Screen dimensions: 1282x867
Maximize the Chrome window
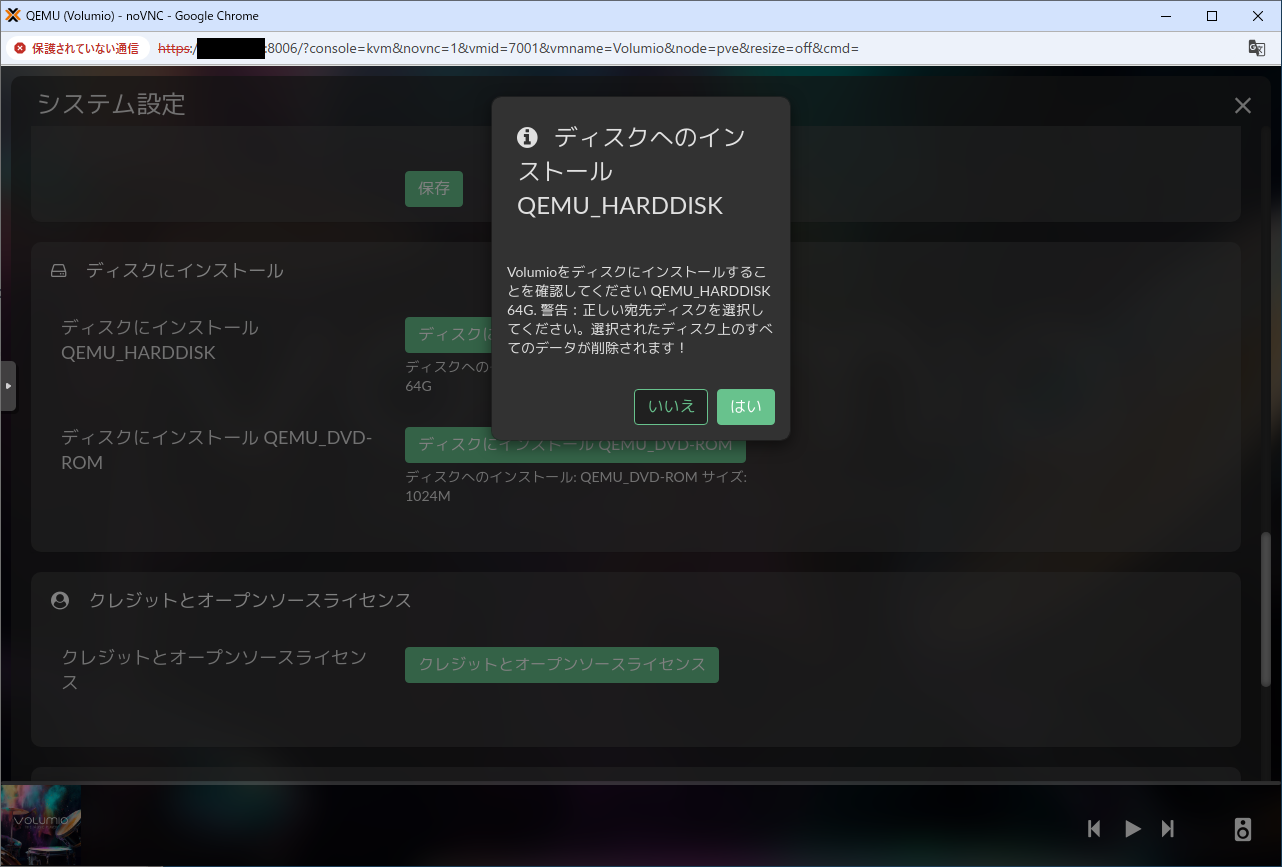[x=1211, y=15]
